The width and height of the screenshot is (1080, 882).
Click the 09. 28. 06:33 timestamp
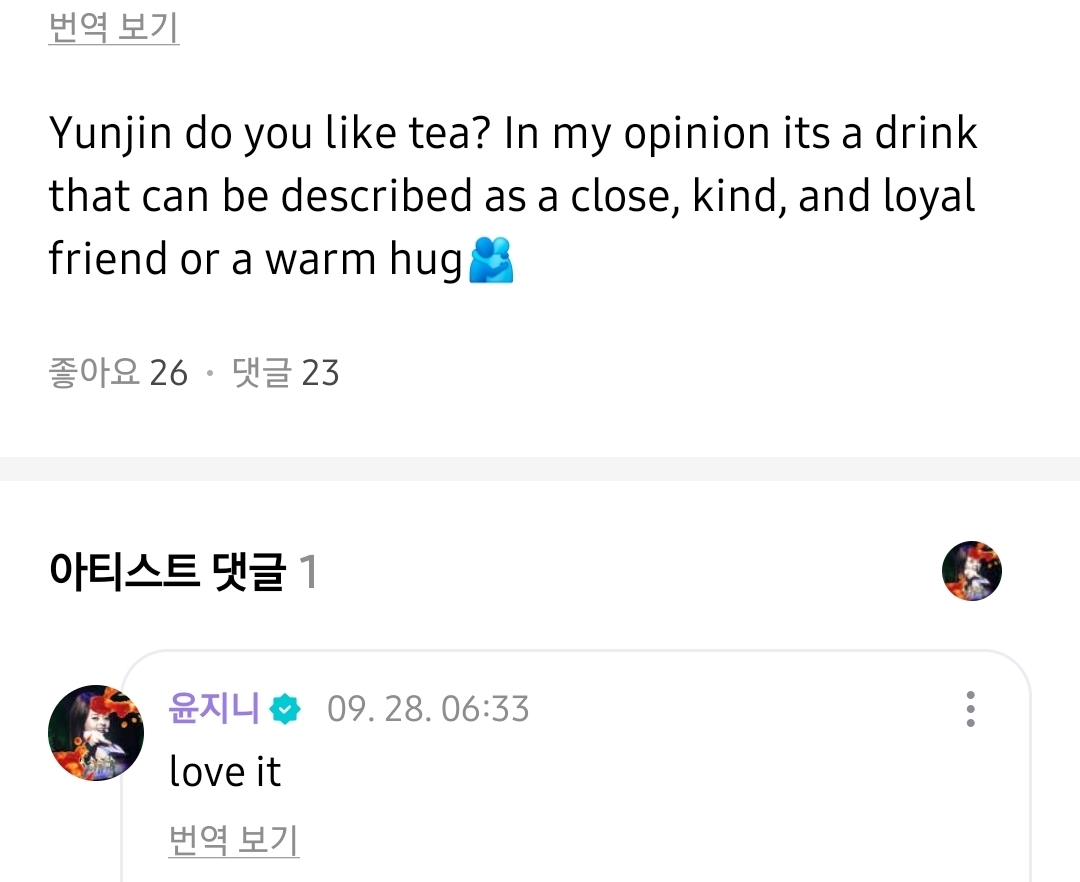[428, 709]
